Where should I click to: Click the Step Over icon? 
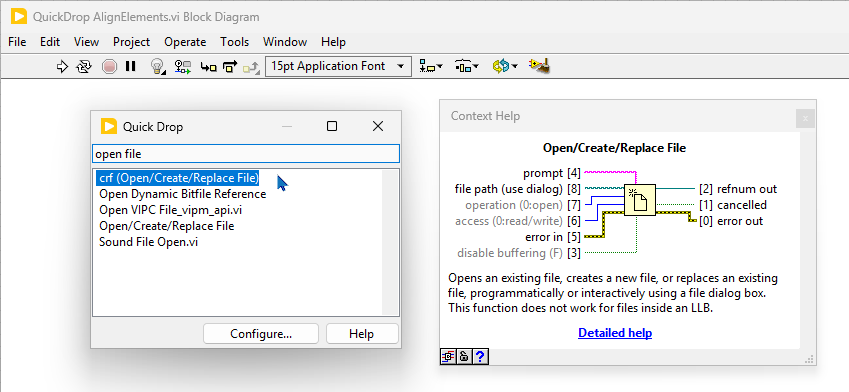231,67
